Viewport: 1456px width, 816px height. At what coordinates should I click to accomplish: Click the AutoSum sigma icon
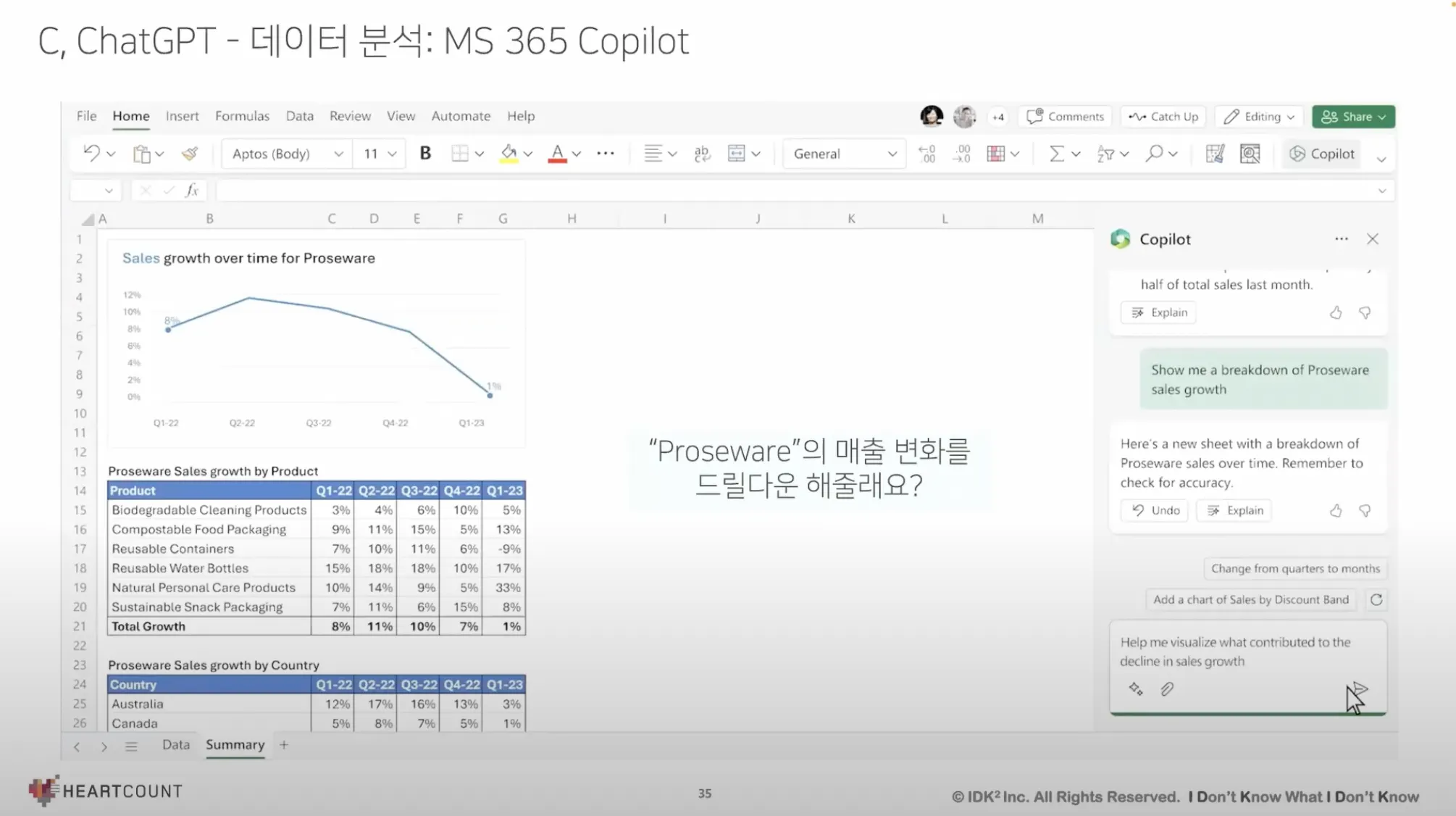click(x=1056, y=154)
